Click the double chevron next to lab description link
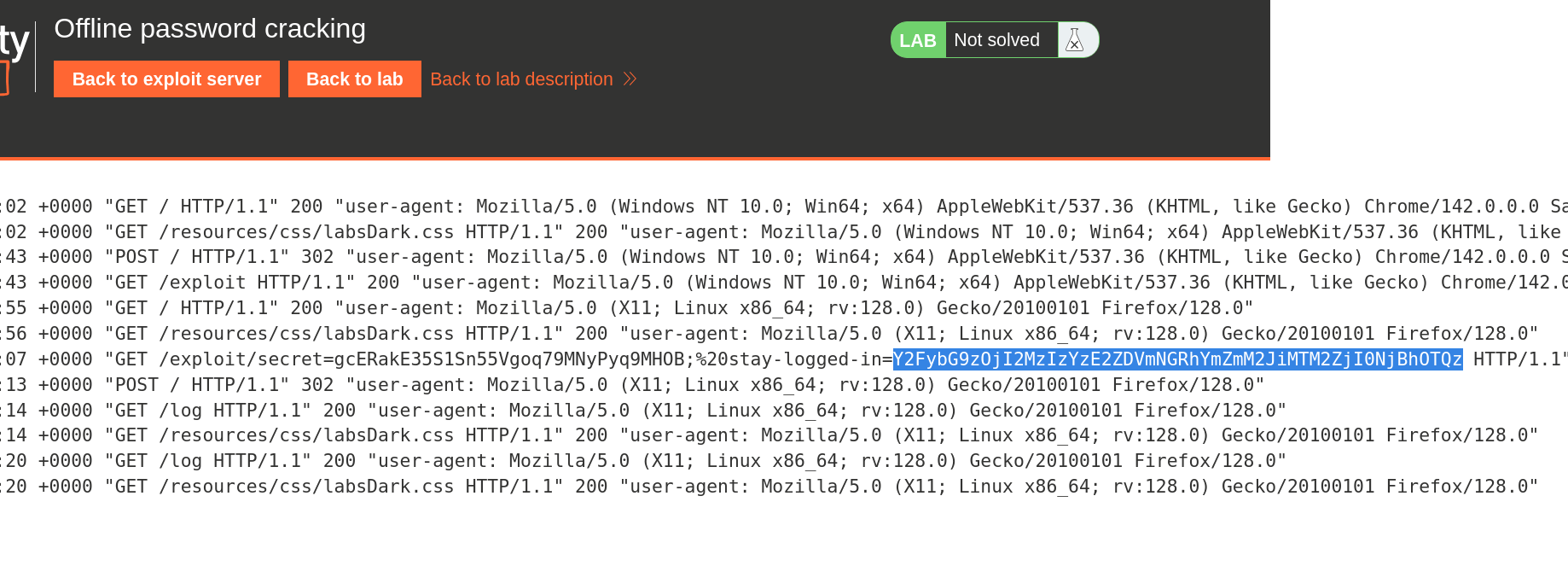The width and height of the screenshot is (1568, 566). 630,79
